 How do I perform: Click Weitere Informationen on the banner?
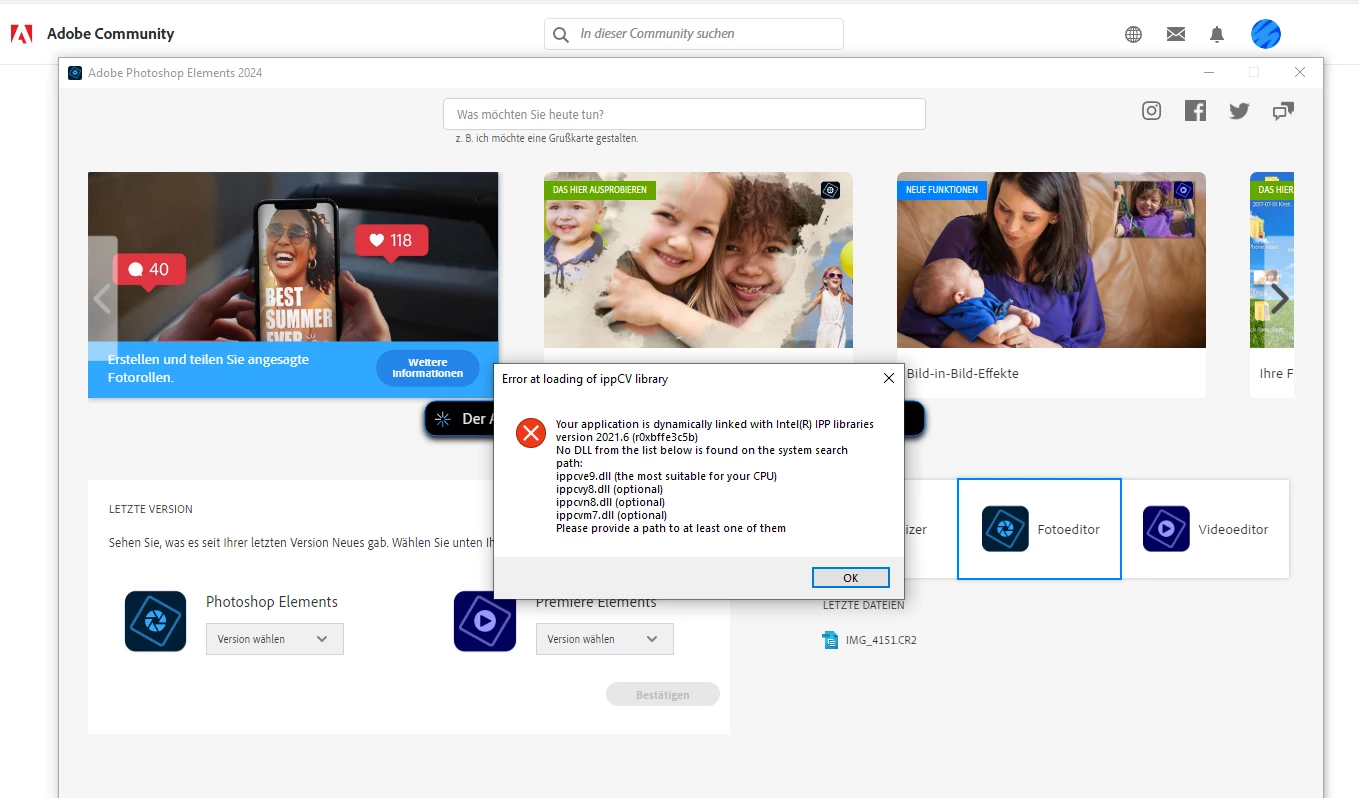(x=428, y=368)
